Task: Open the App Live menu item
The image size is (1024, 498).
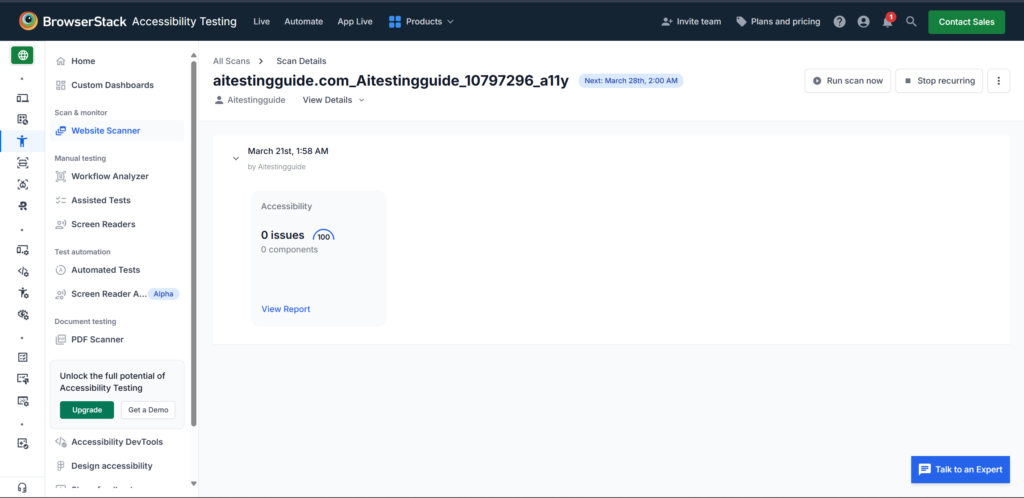Action: click(x=355, y=22)
